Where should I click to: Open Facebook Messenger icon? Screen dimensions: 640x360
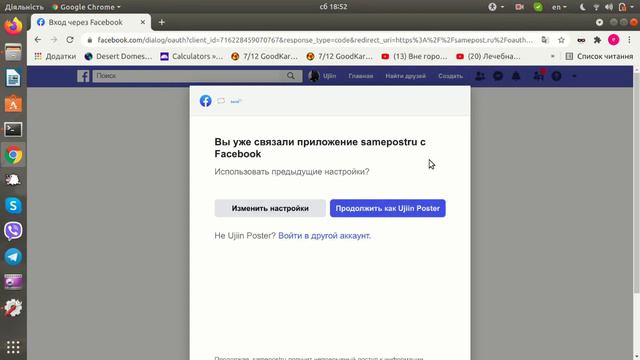(x=498, y=76)
